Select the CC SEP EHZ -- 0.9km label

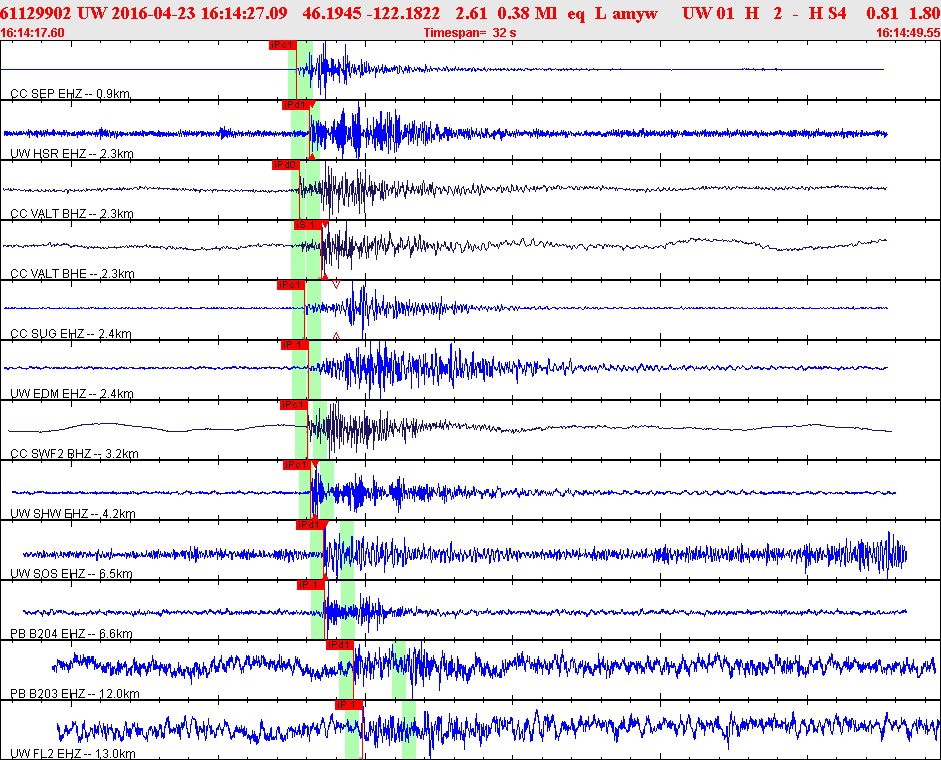pos(71,94)
